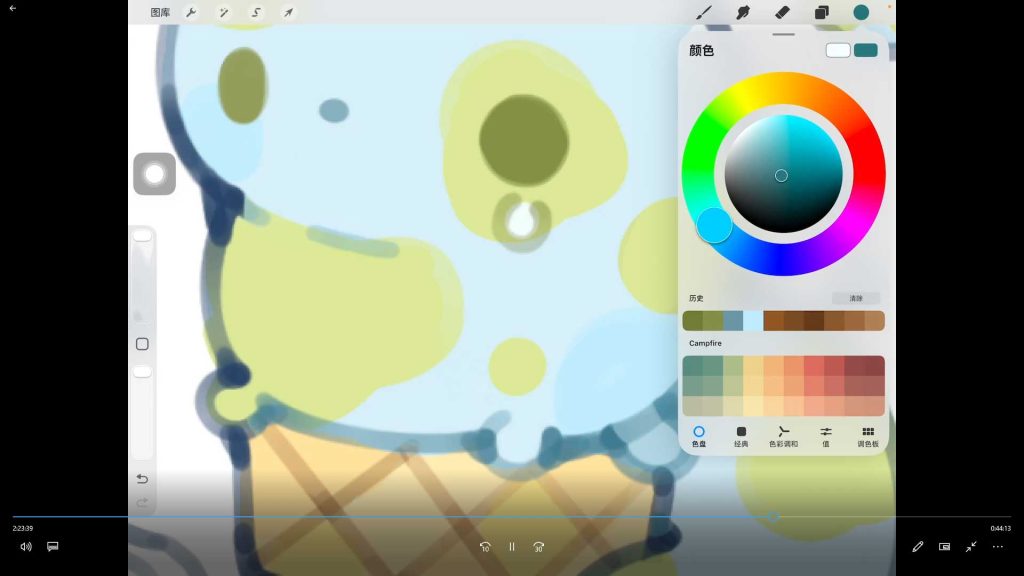Open the Adjustments magic wand menu
The height and width of the screenshot is (576, 1024).
pos(224,12)
